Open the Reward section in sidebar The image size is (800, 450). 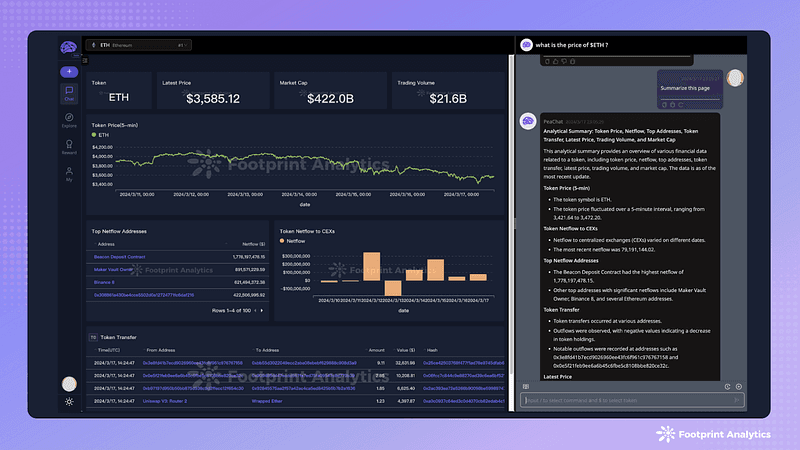[69, 147]
